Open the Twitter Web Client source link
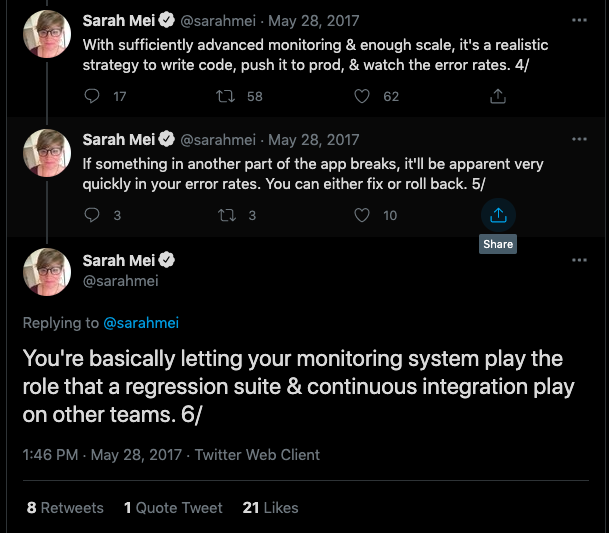Image resolution: width=609 pixels, height=533 pixels. [257, 455]
